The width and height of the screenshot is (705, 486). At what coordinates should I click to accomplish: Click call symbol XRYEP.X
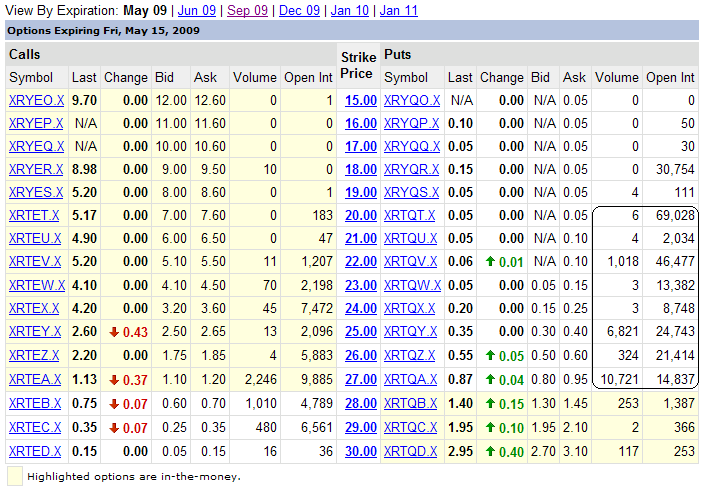[x=36, y=123]
